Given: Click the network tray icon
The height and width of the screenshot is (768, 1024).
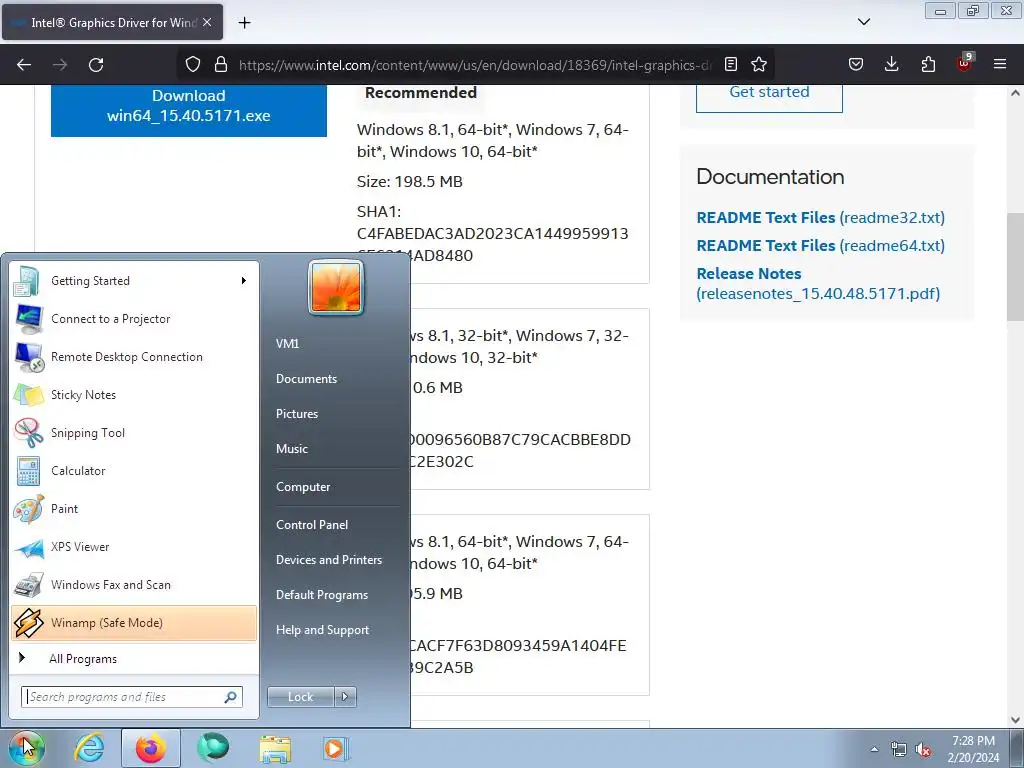Looking at the screenshot, I should [899, 749].
